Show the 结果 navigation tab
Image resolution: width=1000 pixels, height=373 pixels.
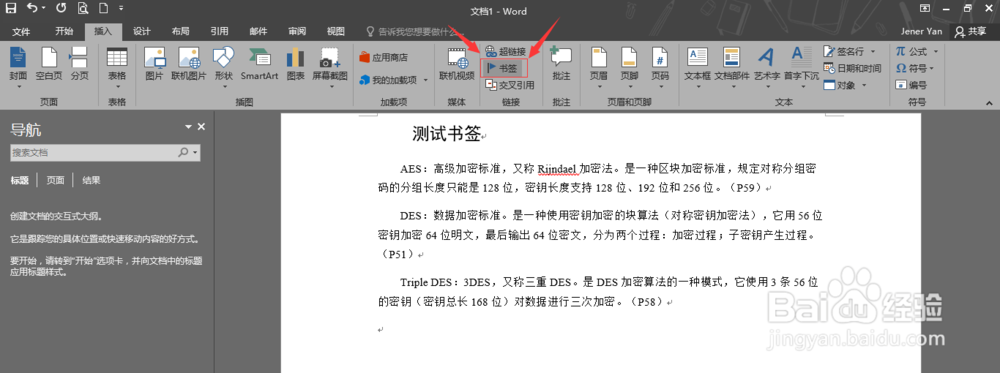pyautogui.click(x=91, y=180)
